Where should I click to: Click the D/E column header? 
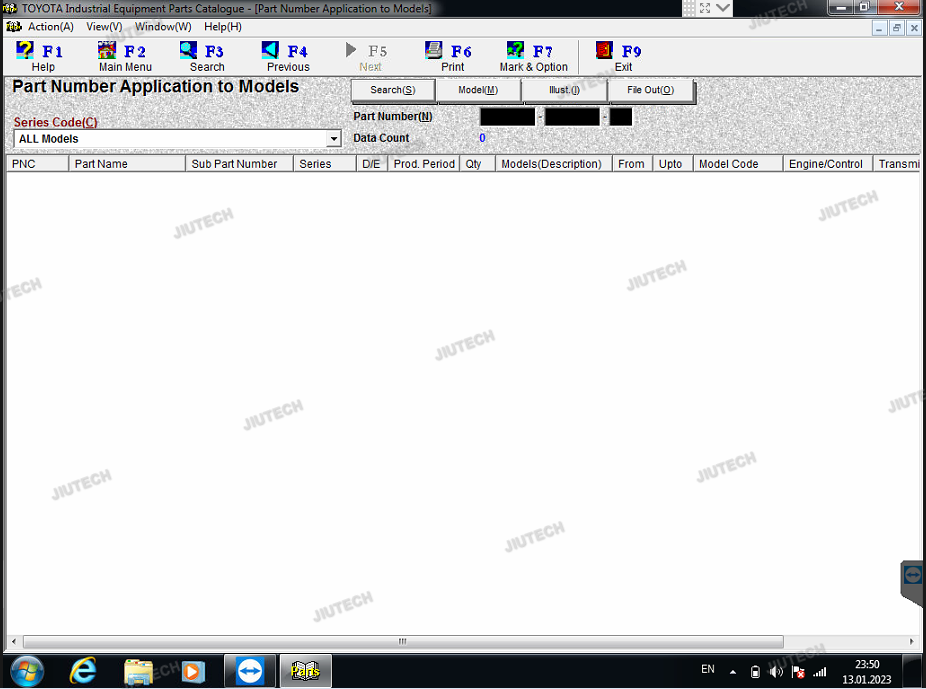(x=371, y=164)
